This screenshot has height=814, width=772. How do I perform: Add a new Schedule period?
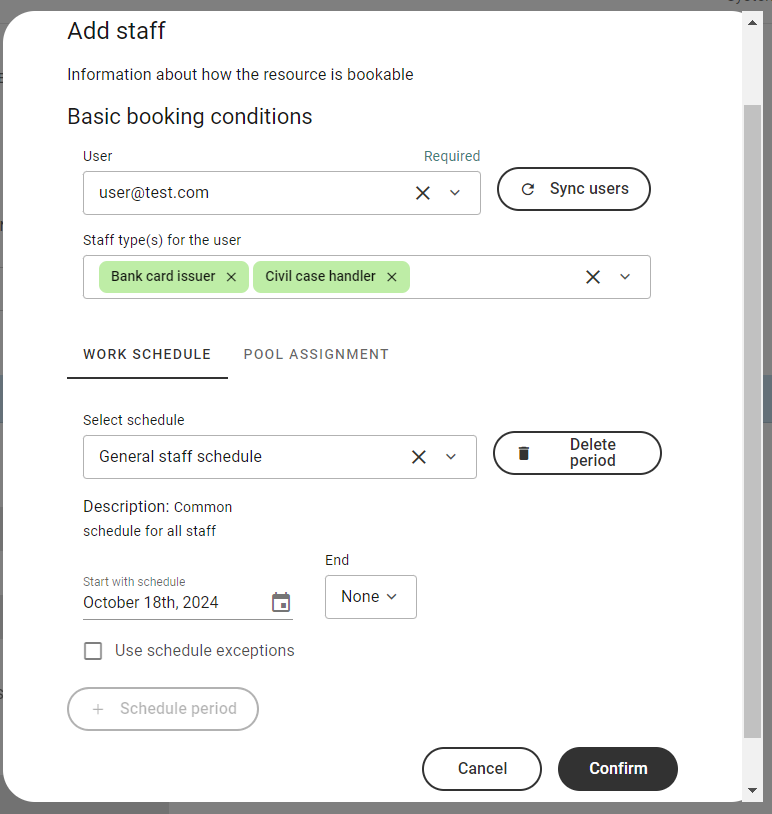[x=163, y=709]
